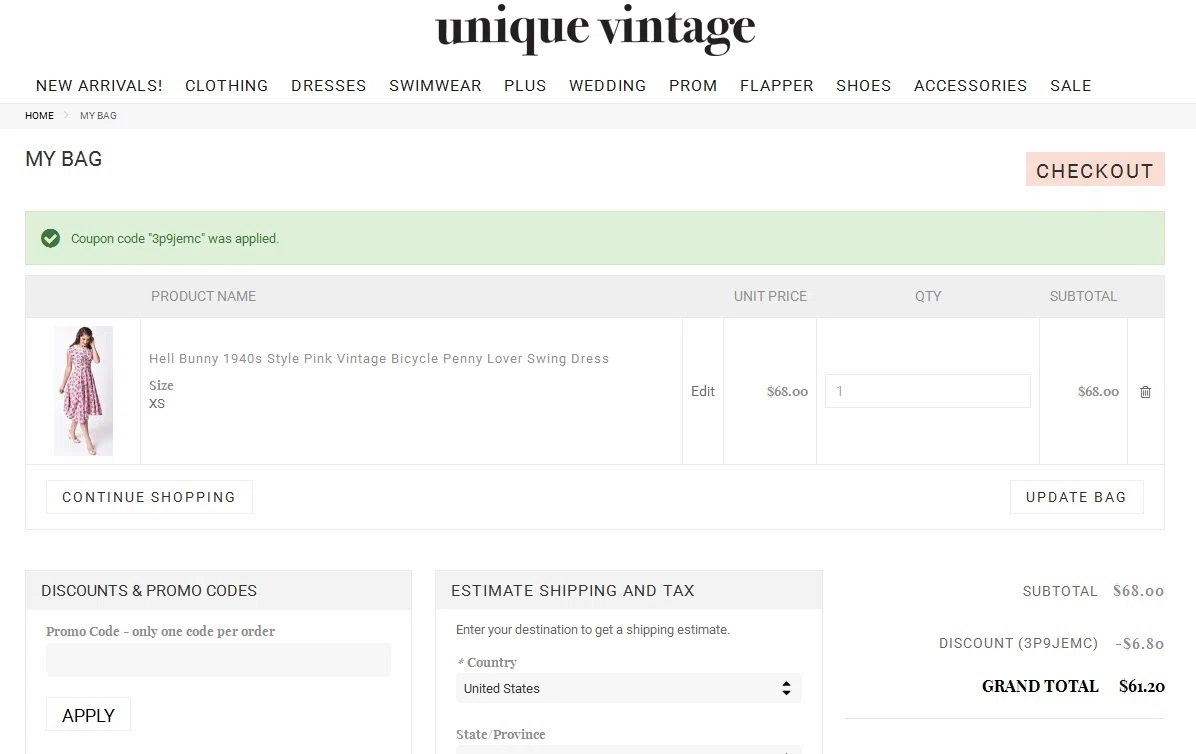Click the Product Name column header
Image resolution: width=1196 pixels, height=754 pixels.
pyautogui.click(x=204, y=296)
